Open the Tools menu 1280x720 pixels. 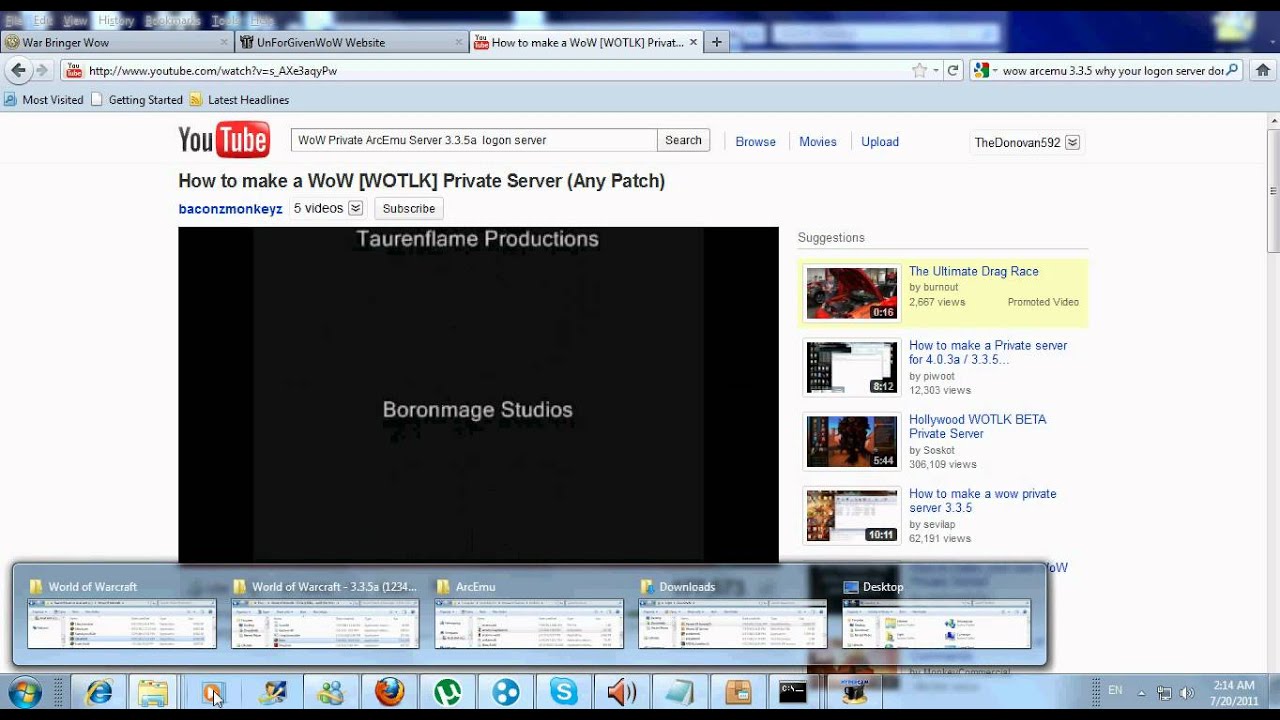pos(225,20)
